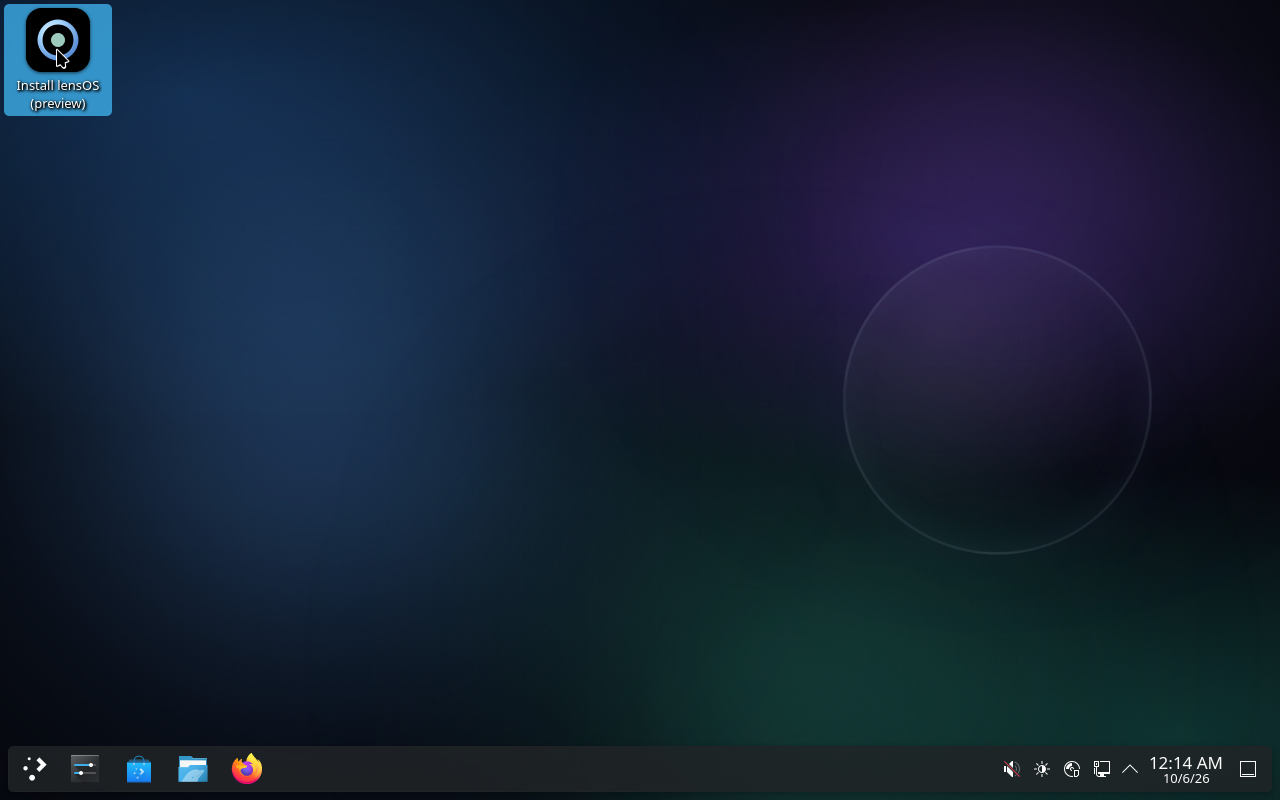Launch System Settings from the taskbar

pos(85,769)
